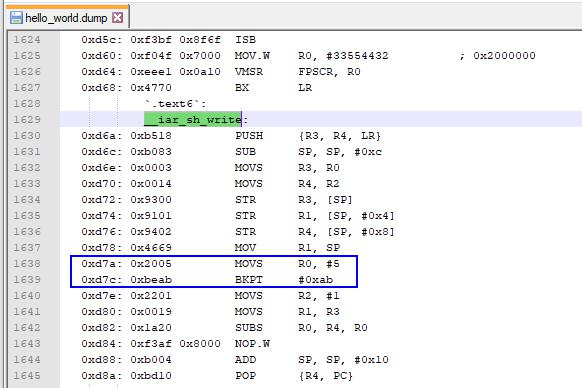Click the ISB instruction on line 1624
Screen dimensions: 582x388
click(245, 40)
